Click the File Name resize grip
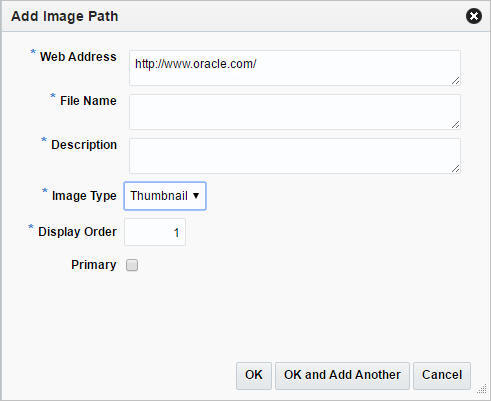 coord(456,125)
